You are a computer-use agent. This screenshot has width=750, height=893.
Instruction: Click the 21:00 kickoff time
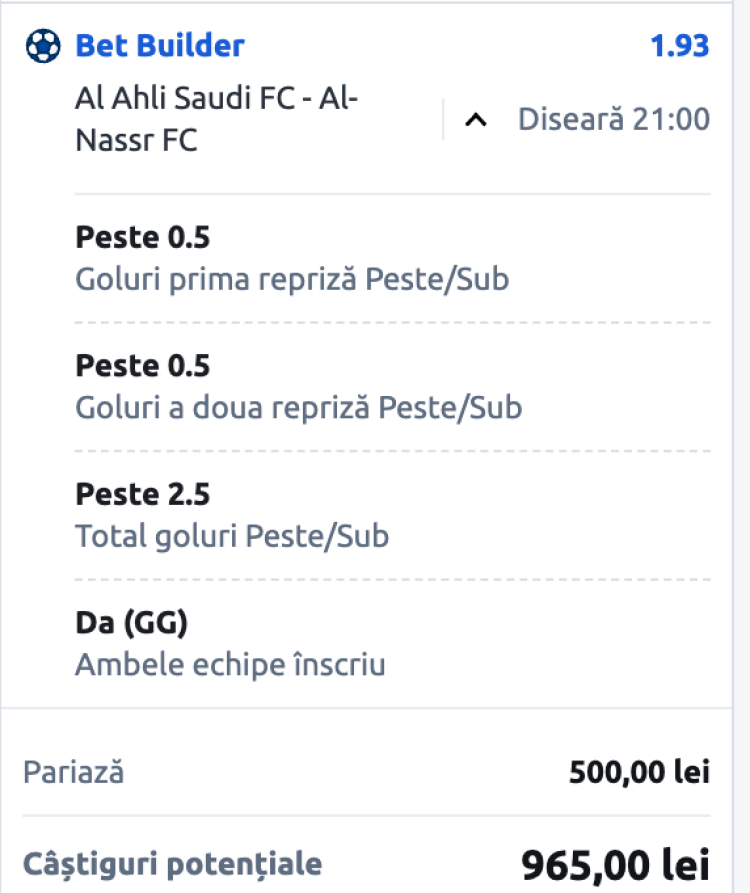point(672,120)
